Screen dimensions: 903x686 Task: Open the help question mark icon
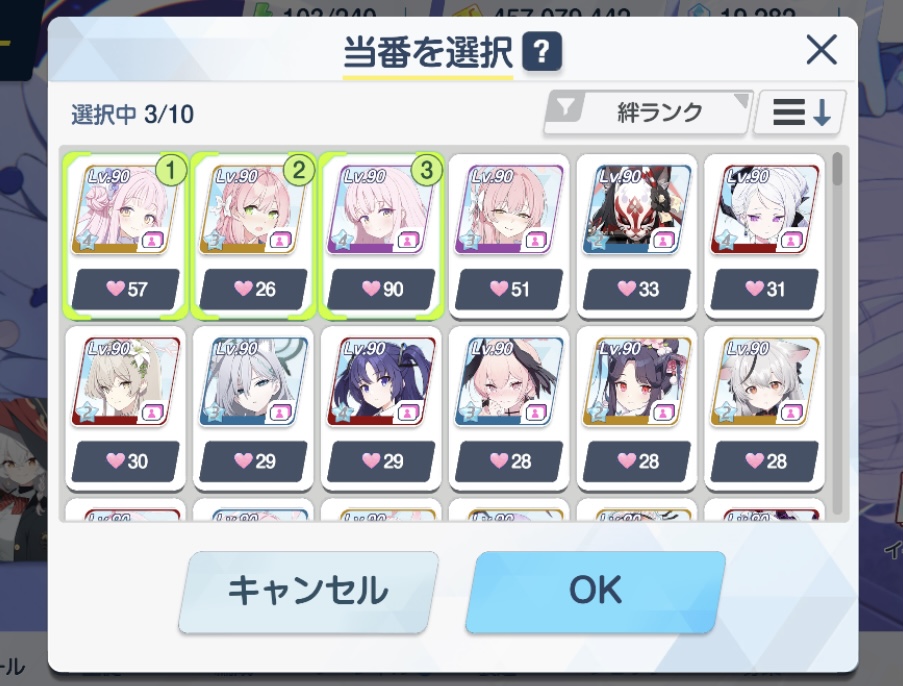click(541, 51)
